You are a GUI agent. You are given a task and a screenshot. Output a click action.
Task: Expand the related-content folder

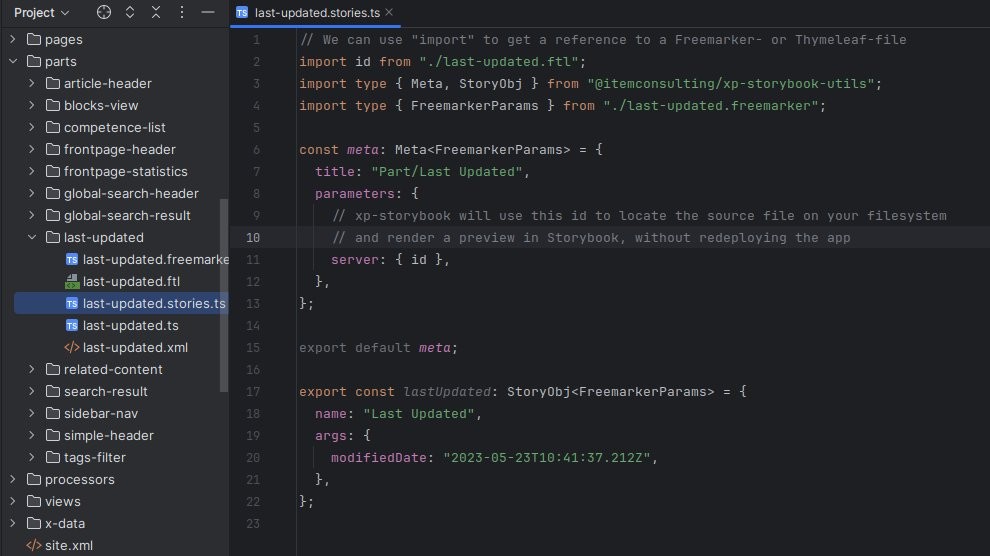[32, 369]
